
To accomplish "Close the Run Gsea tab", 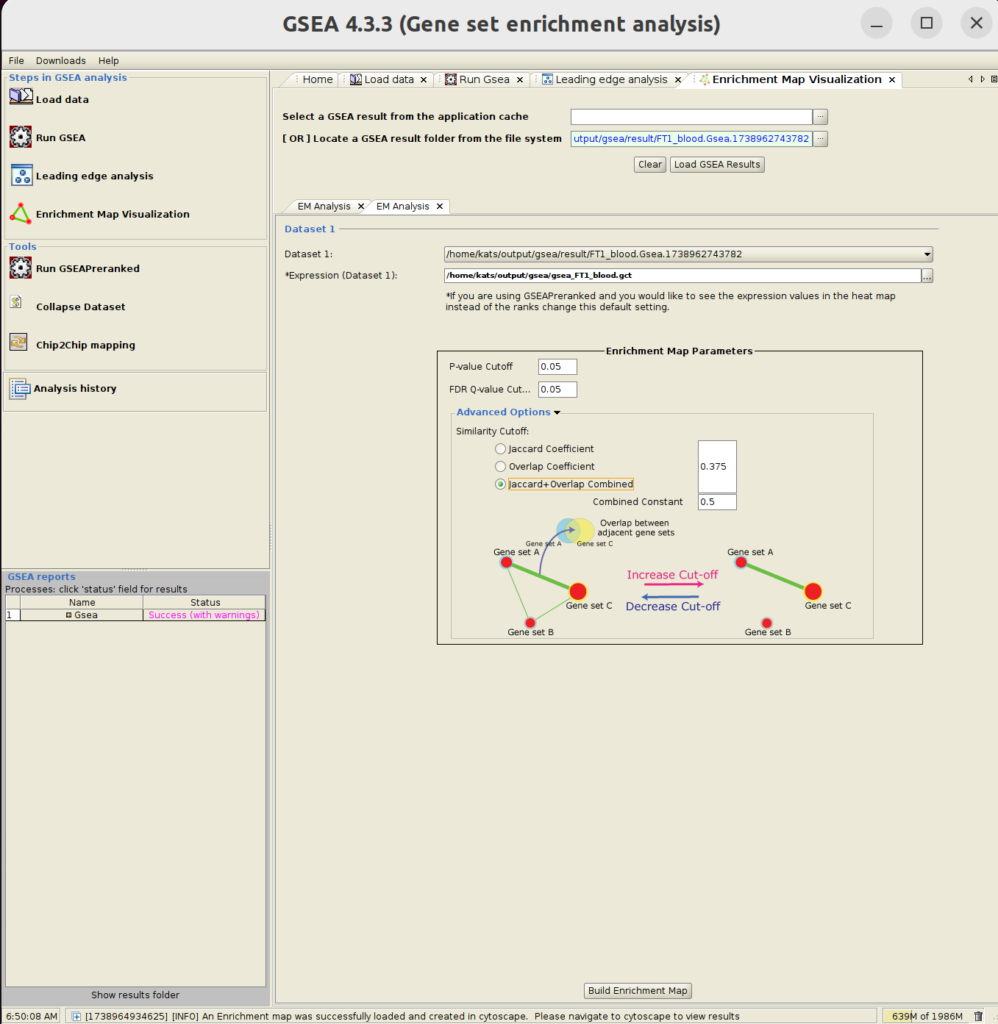I will click(x=520, y=80).
